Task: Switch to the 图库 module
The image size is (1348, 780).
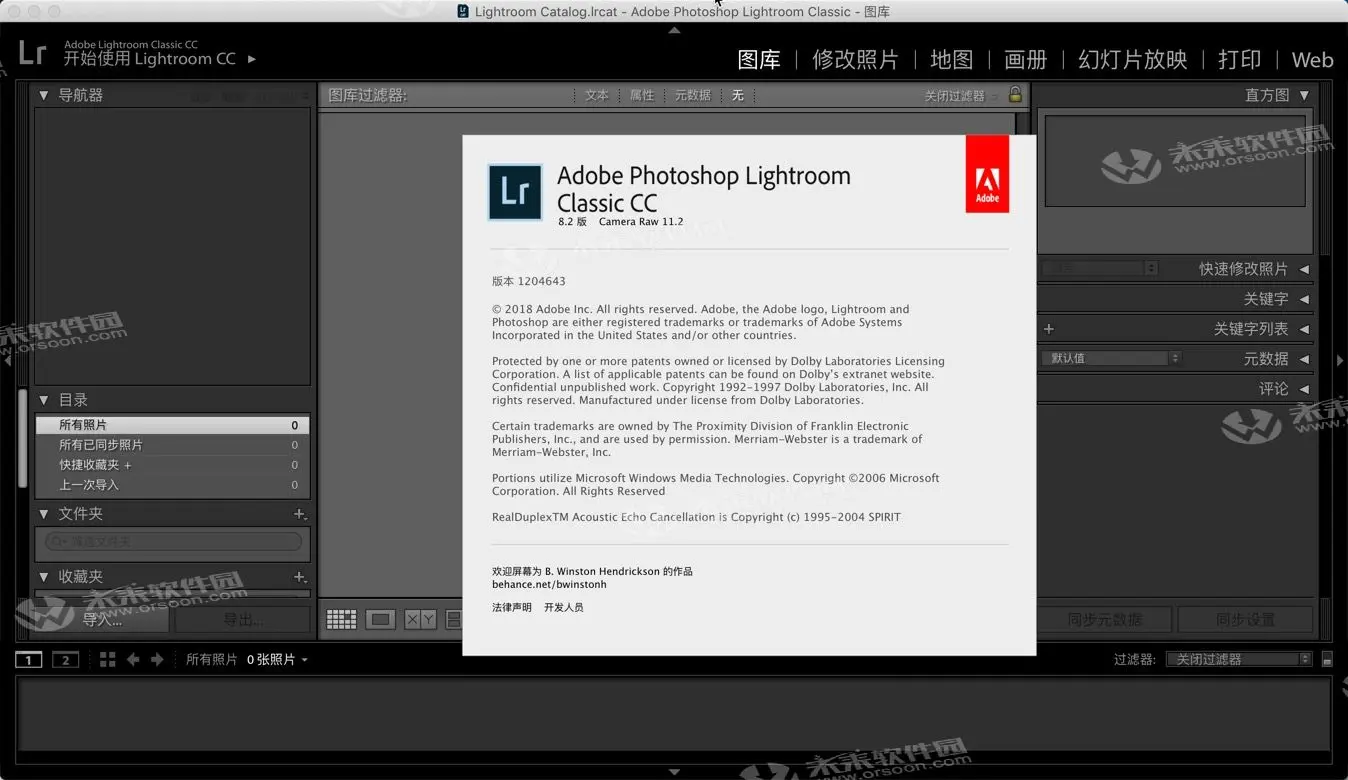Action: coord(759,60)
